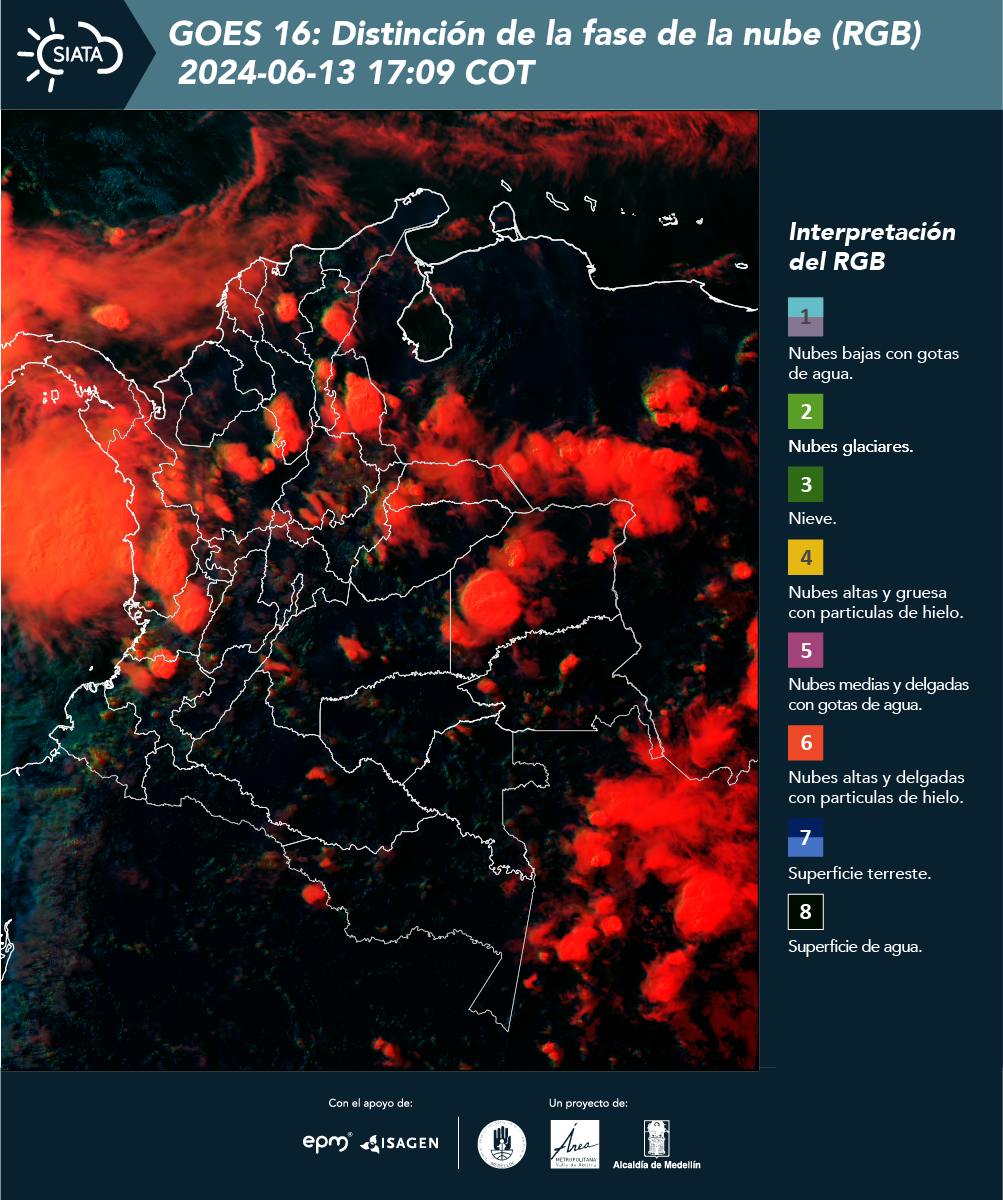1003x1200 pixels.
Task: Click 'Nubes bajas con gotas de agua.'
Action: [874, 365]
